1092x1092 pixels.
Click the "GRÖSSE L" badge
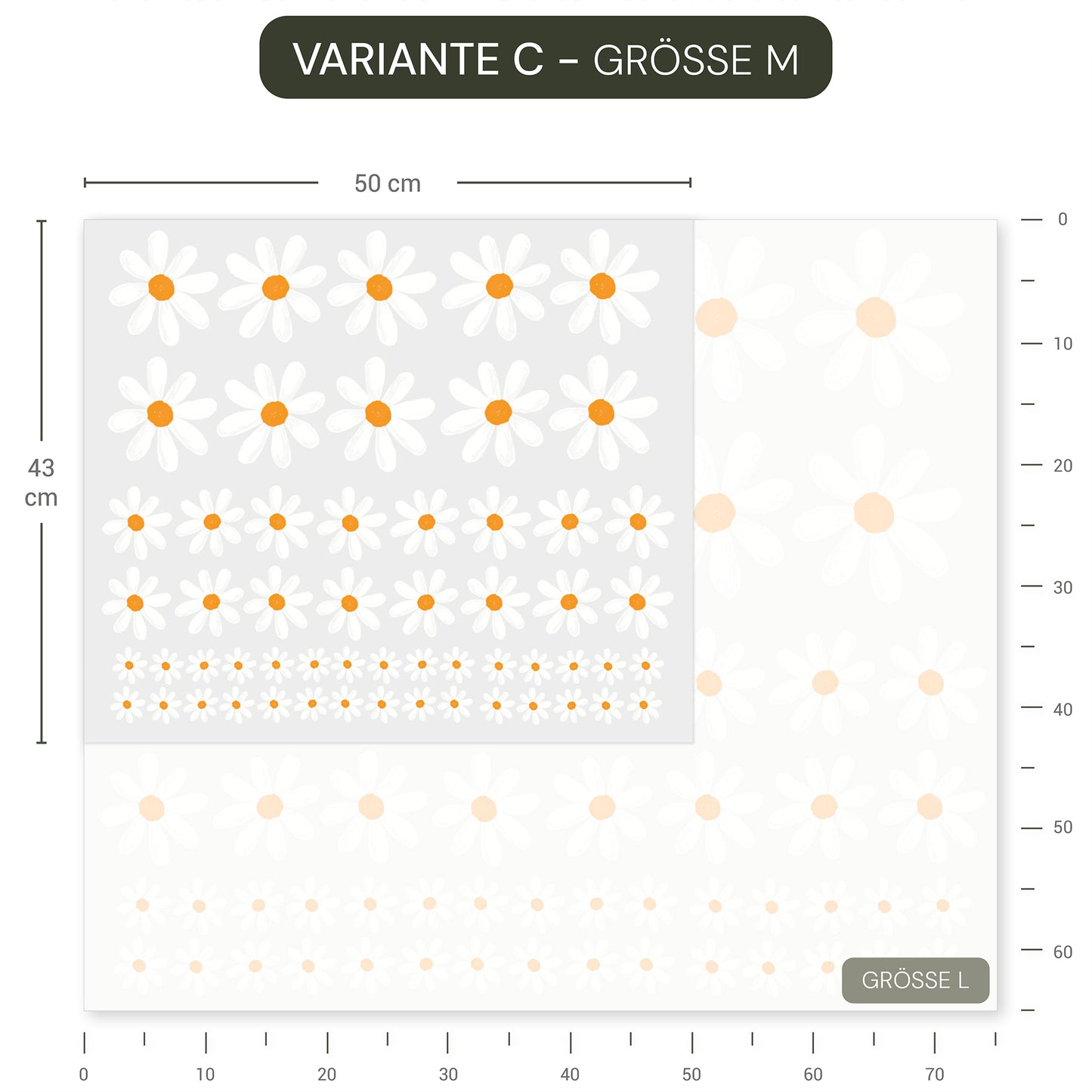914,980
